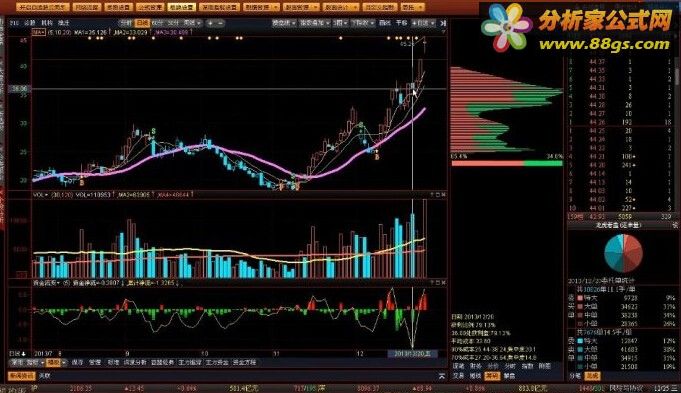Open the MA indicator dropdown label

[x=40, y=32]
